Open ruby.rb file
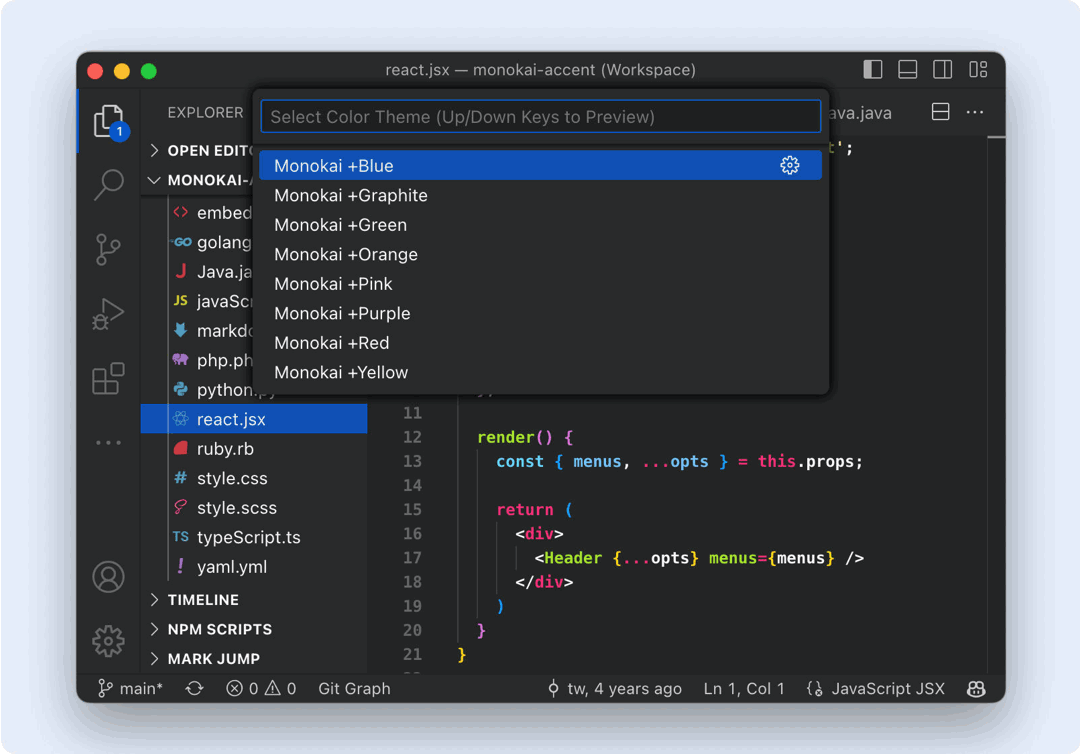 254,448
